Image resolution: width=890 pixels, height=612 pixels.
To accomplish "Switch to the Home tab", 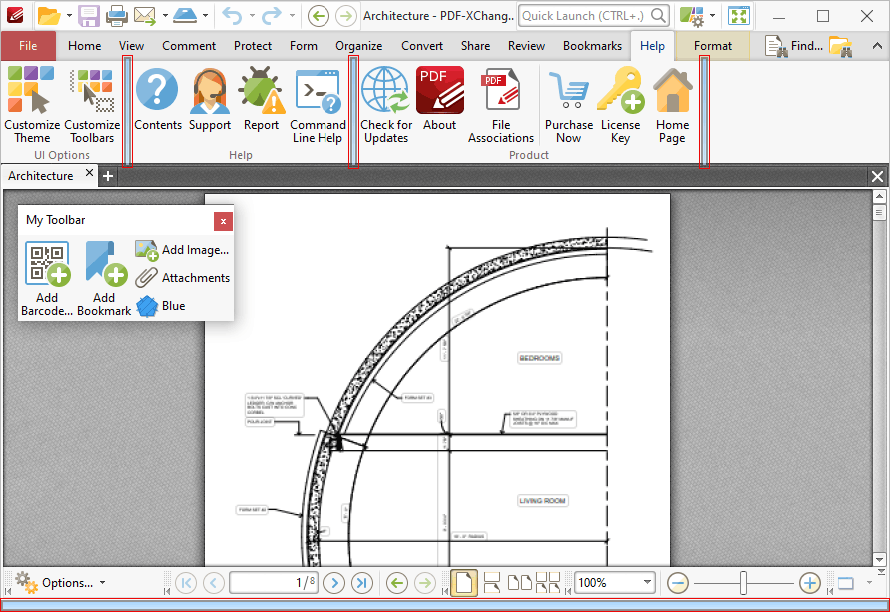I will pyautogui.click(x=85, y=46).
